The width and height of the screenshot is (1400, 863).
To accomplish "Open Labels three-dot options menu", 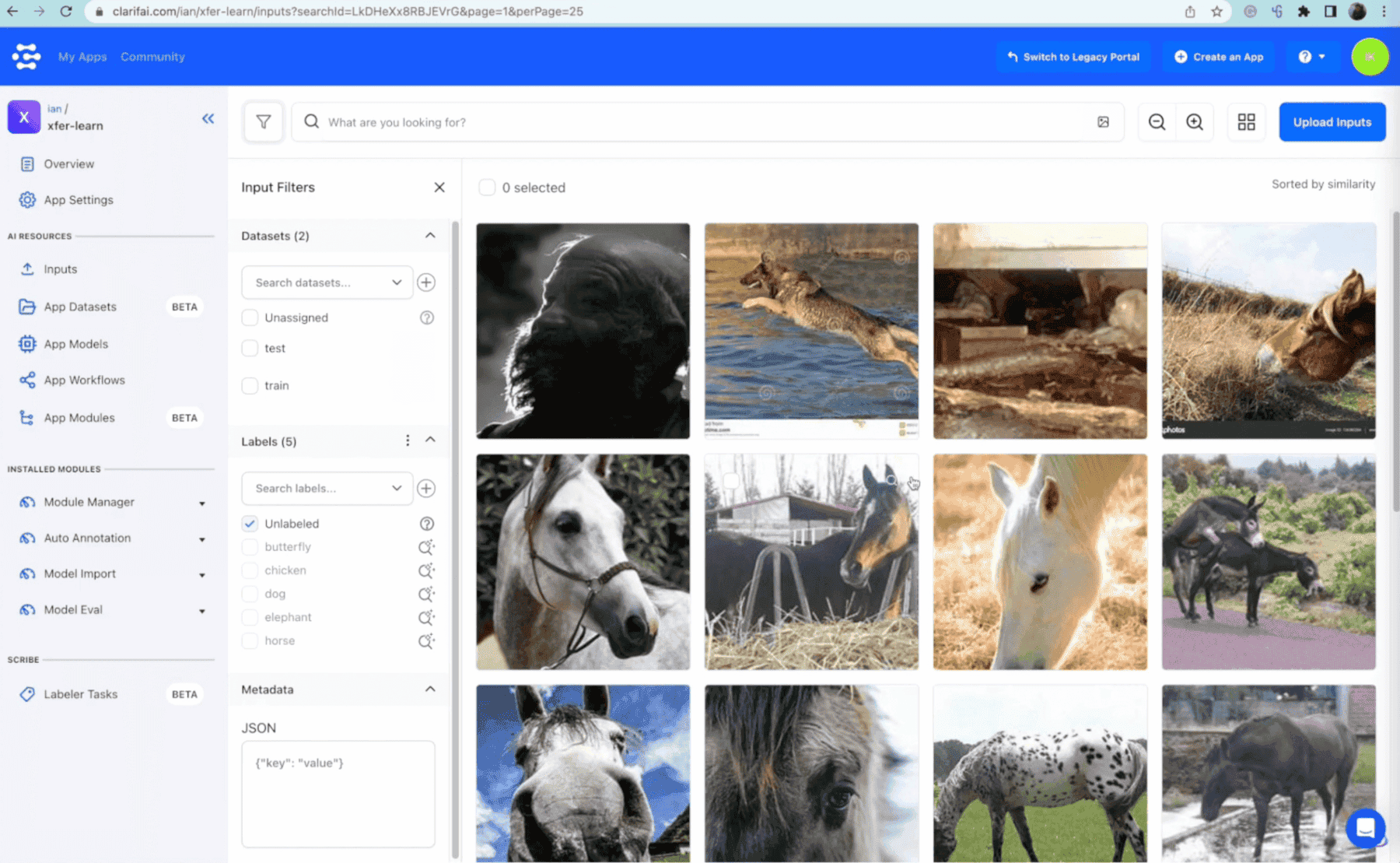I will click(x=408, y=441).
